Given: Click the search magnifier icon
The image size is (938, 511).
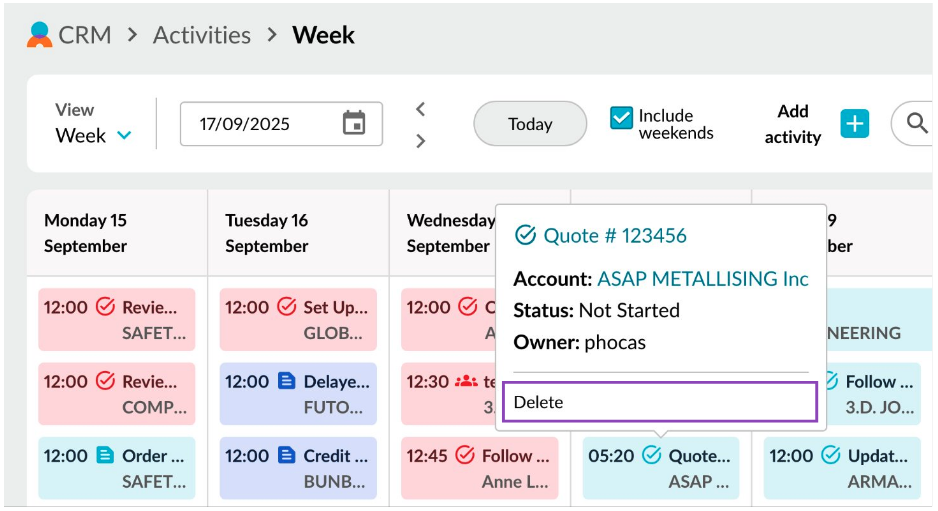Looking at the screenshot, I should [x=916, y=123].
